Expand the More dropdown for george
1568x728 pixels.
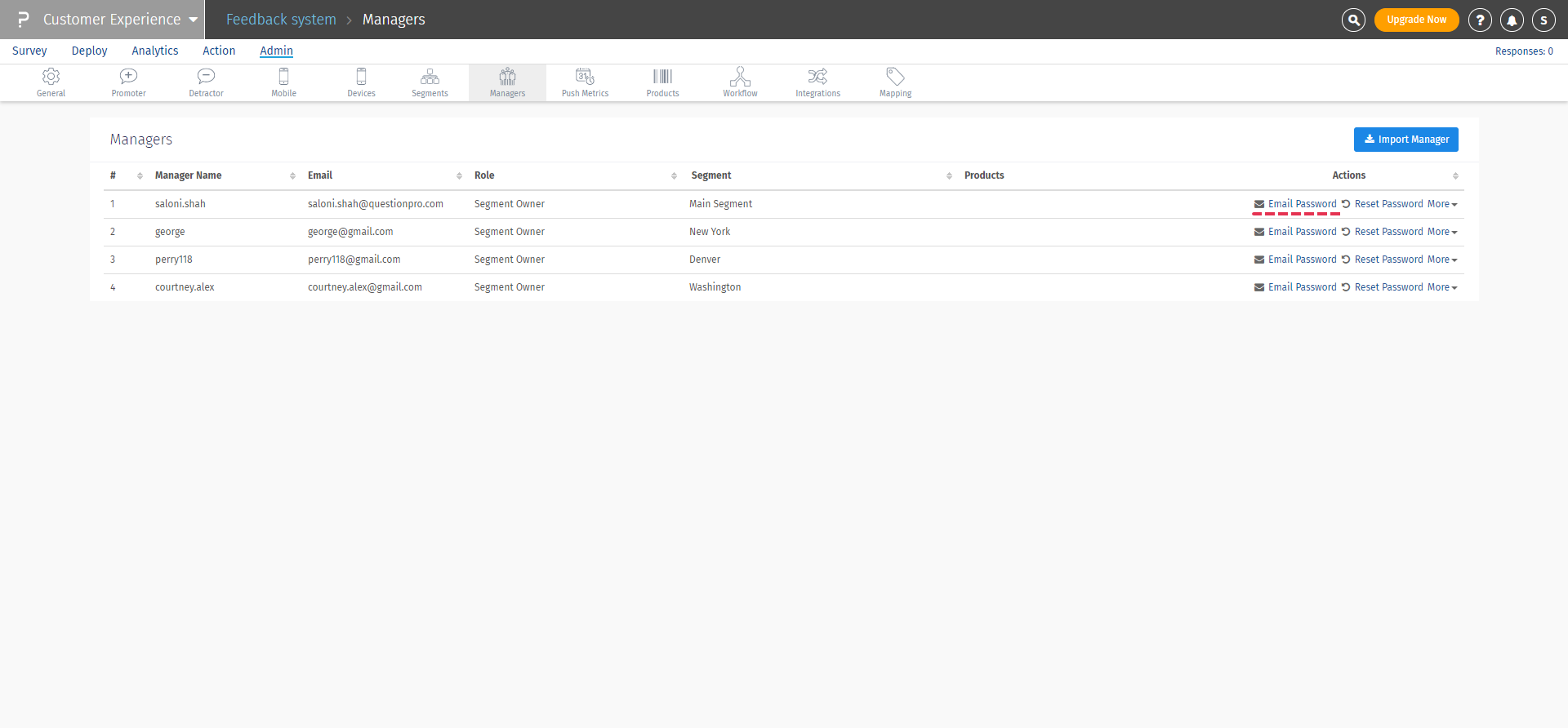coord(1442,232)
